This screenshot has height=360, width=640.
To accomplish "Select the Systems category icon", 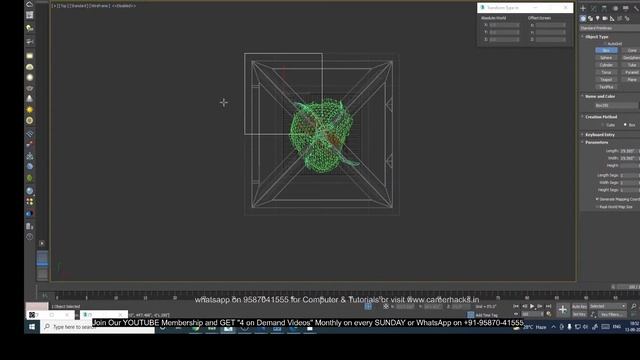I will 627,19.
